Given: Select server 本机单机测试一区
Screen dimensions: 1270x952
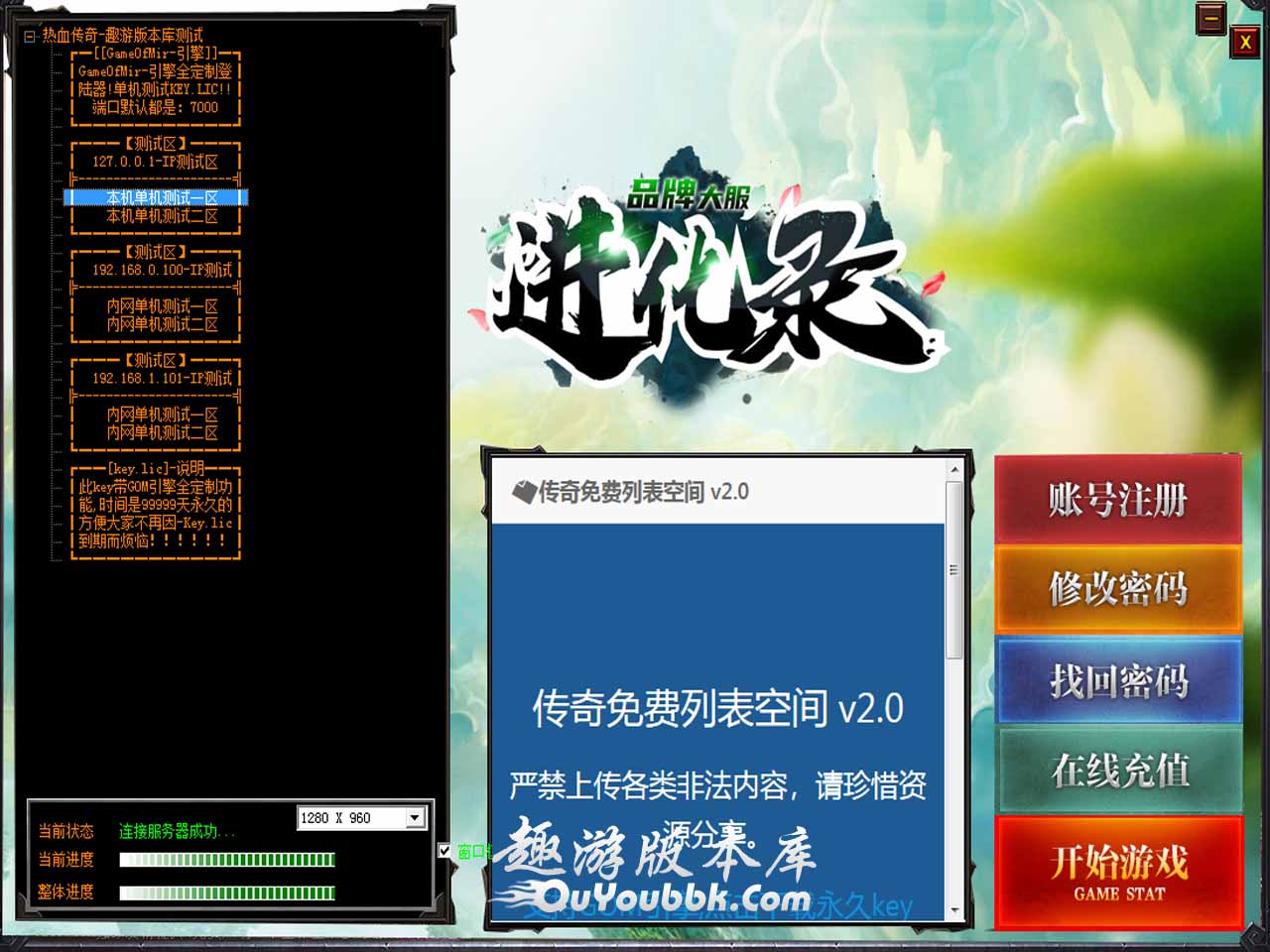Looking at the screenshot, I should click(161, 197).
